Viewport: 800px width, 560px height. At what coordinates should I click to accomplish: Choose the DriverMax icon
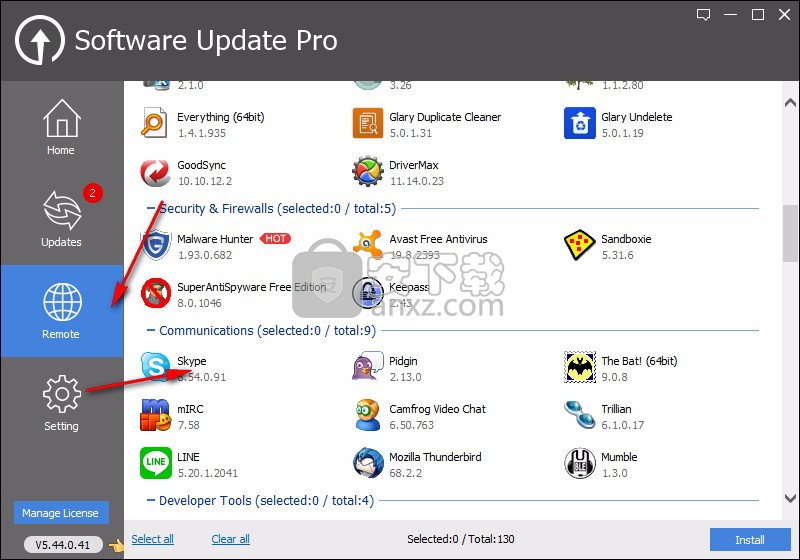click(x=367, y=171)
